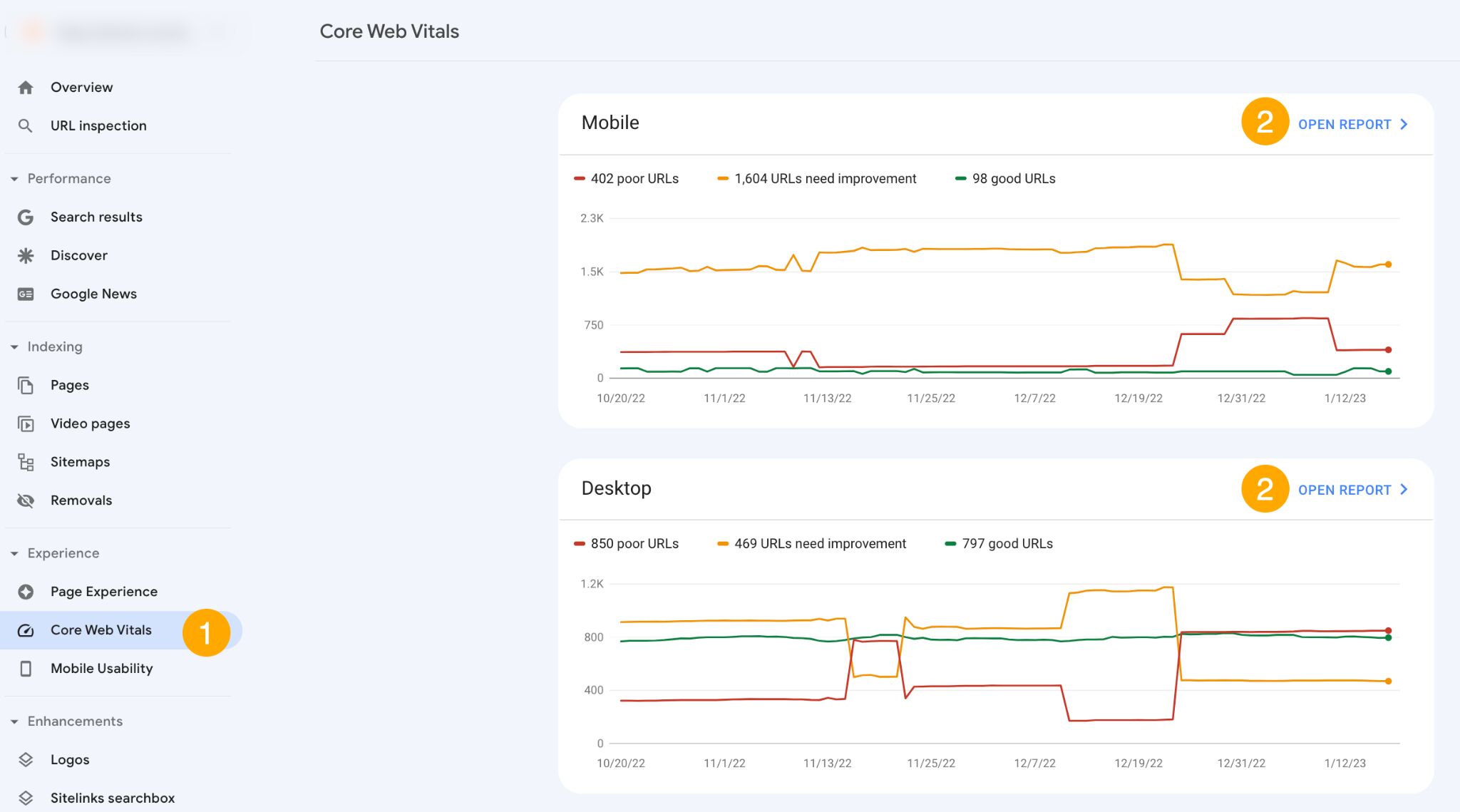1460x812 pixels.
Task: Select Search Results under Performance
Action: coord(97,216)
